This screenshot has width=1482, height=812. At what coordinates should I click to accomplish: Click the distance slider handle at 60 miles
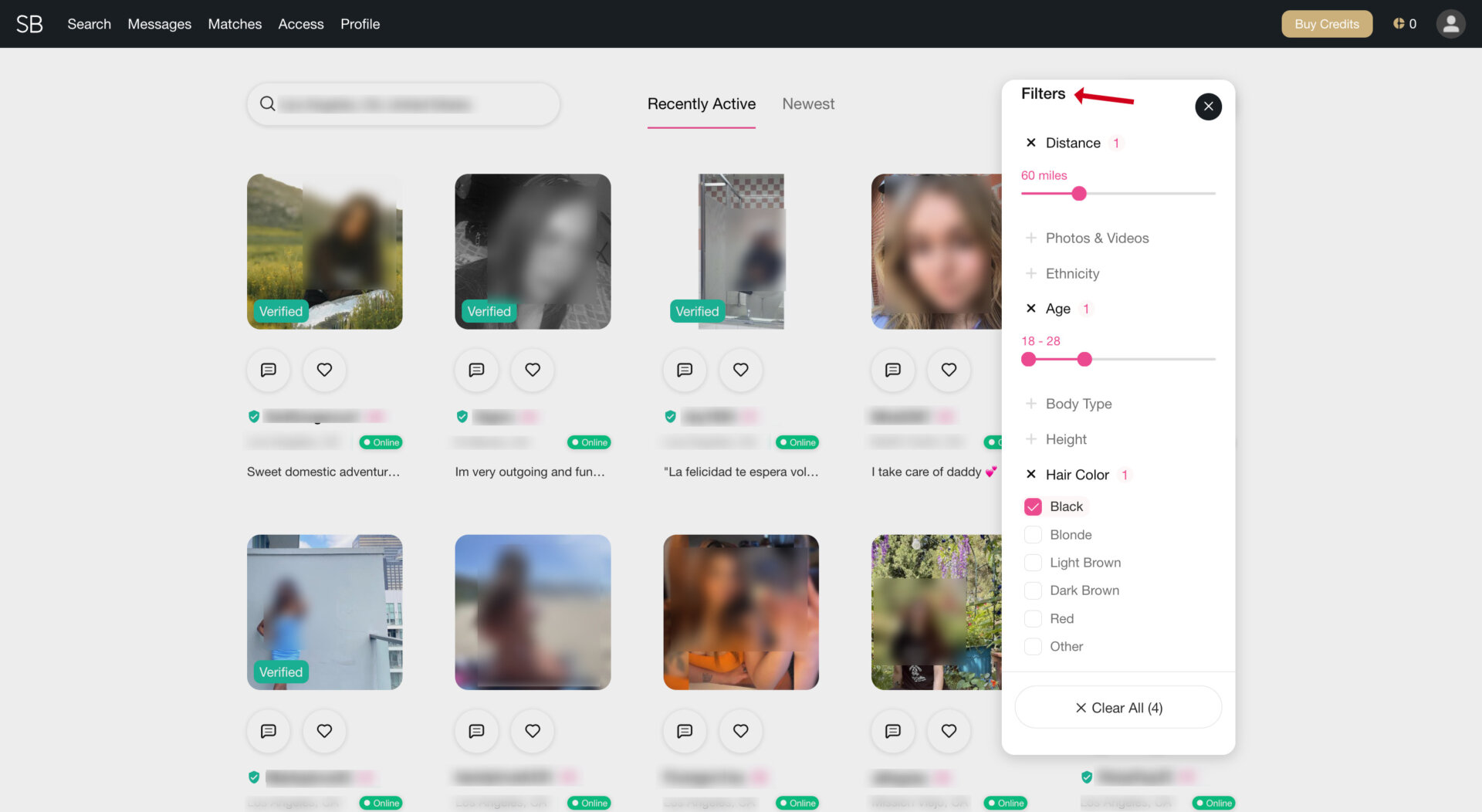1079,194
